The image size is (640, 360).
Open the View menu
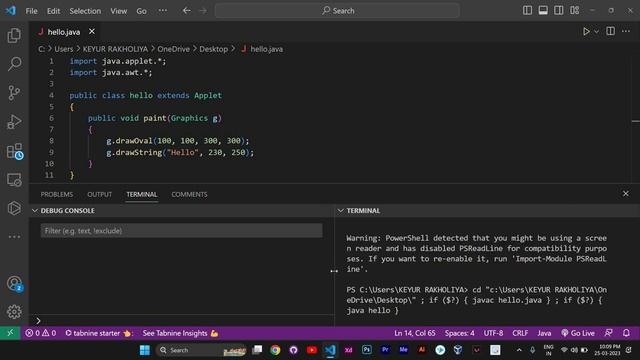click(118, 11)
